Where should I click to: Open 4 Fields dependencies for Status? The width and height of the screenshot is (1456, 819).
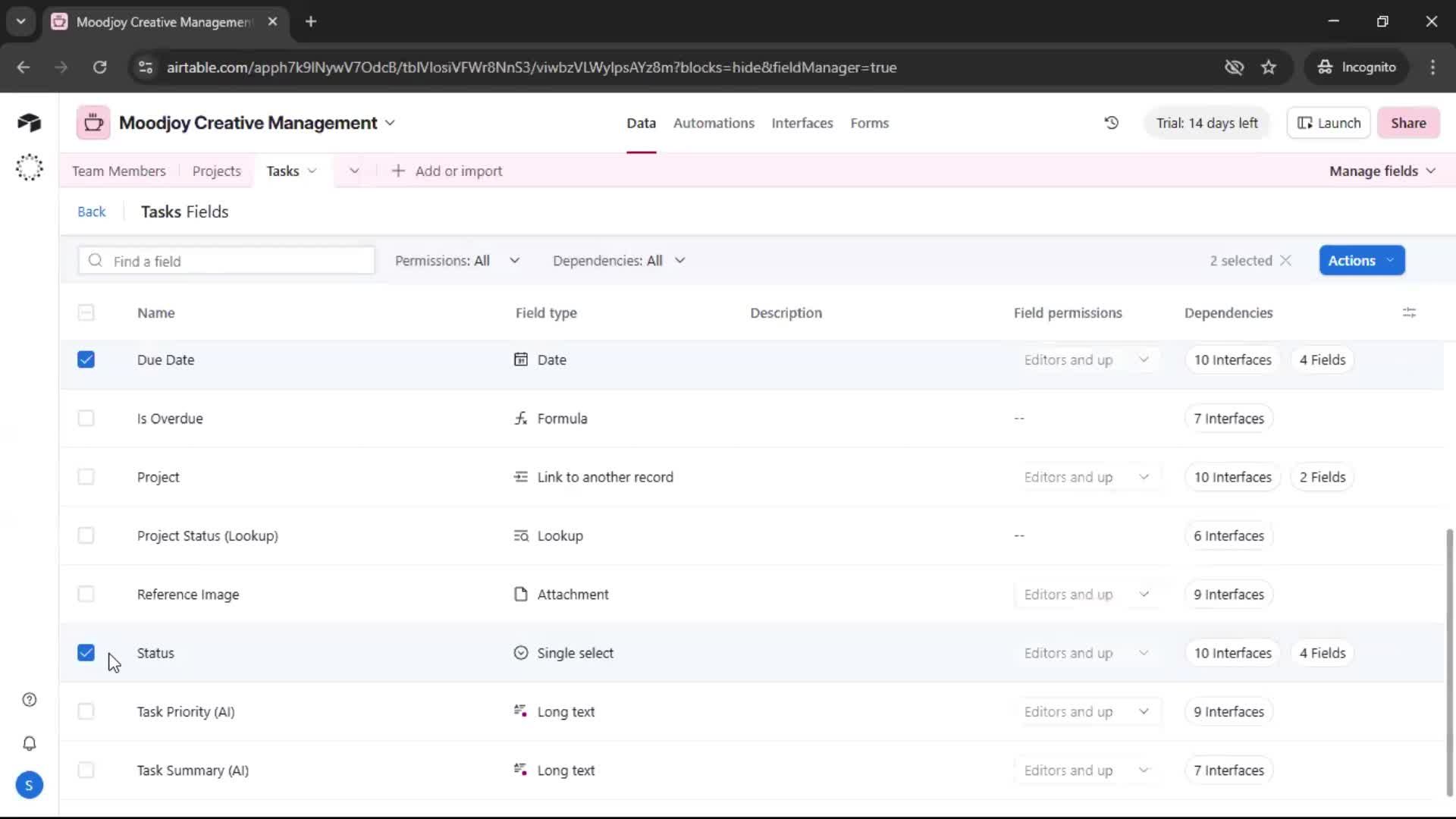1322,653
